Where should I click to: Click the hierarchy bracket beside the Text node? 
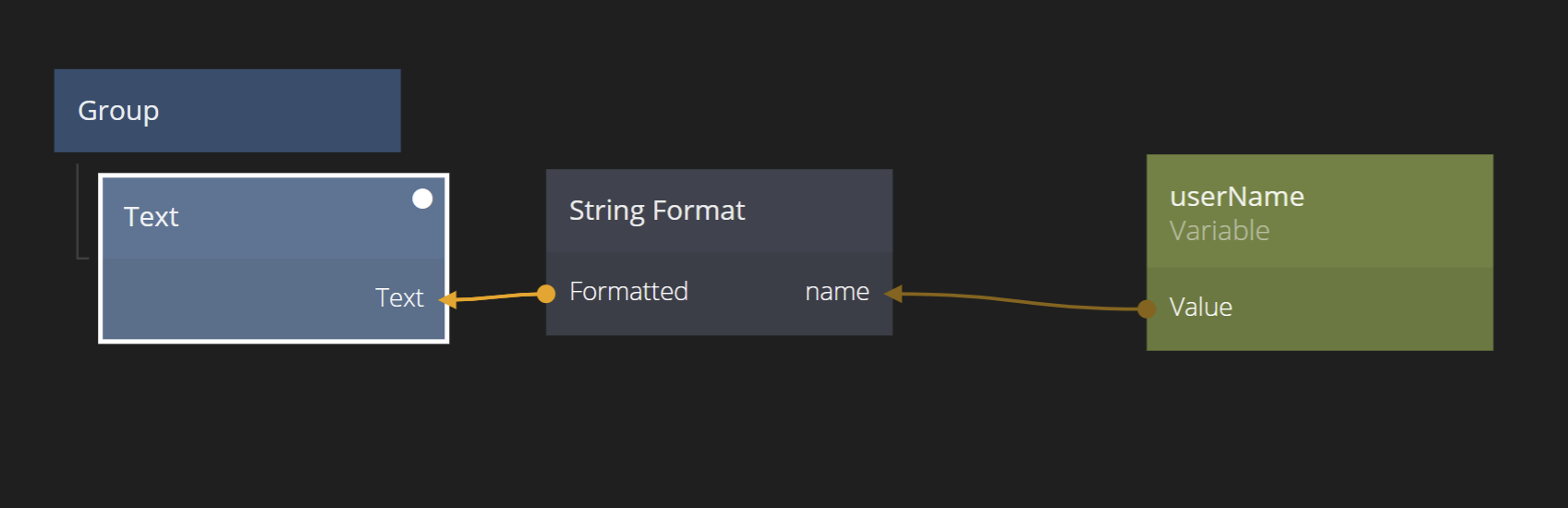[x=79, y=212]
